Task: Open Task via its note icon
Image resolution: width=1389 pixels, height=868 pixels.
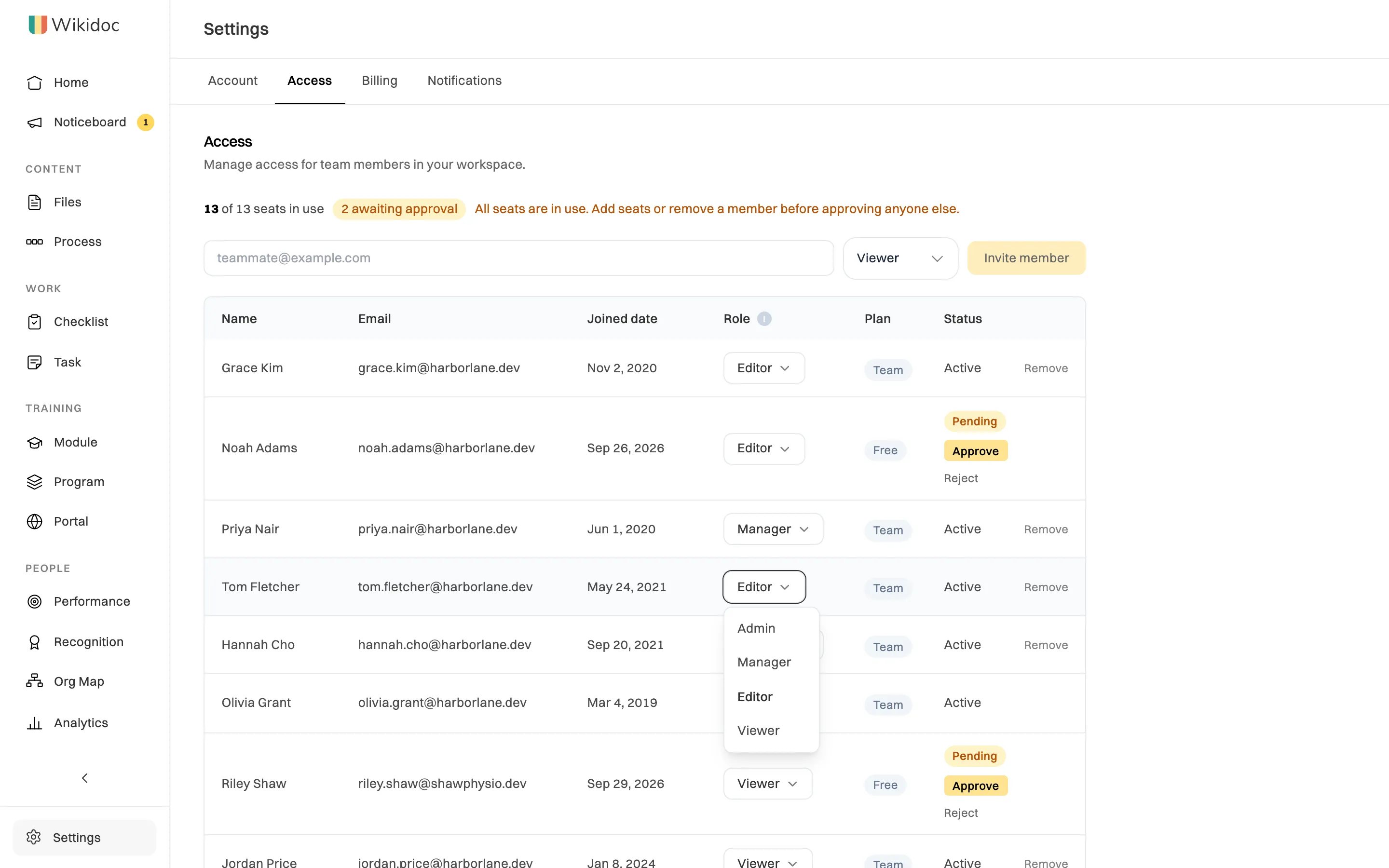Action: (34, 362)
